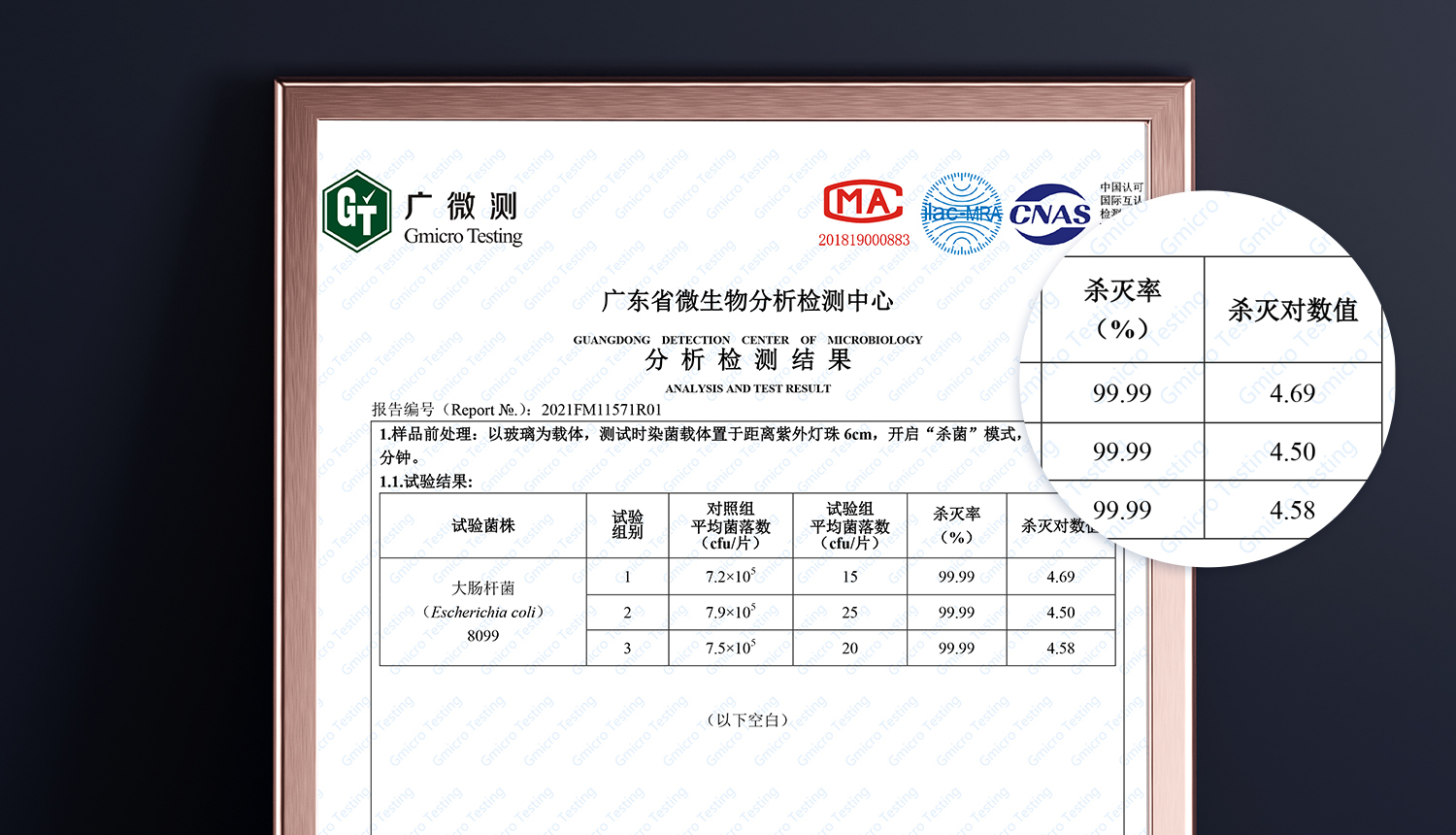
Task: Click the 对照组平均菌落数 column header
Action: pos(730,525)
